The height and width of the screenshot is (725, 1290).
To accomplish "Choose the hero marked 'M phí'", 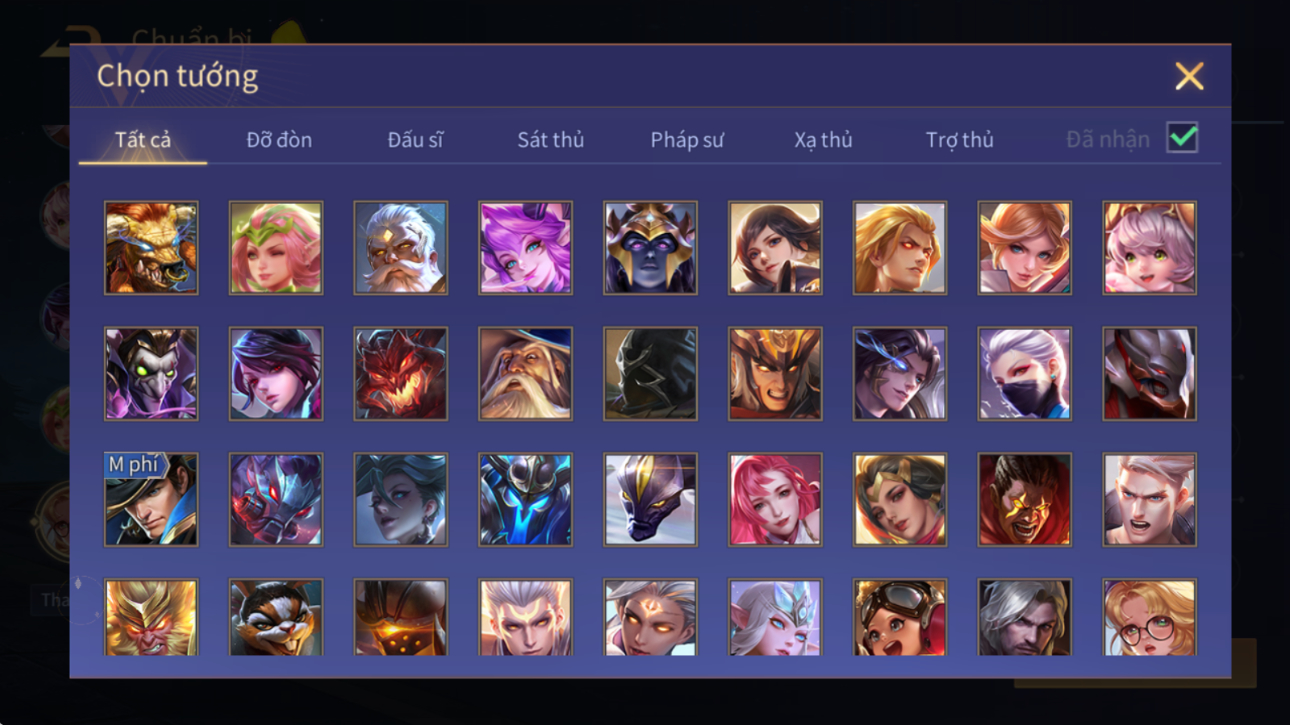I will 151,500.
